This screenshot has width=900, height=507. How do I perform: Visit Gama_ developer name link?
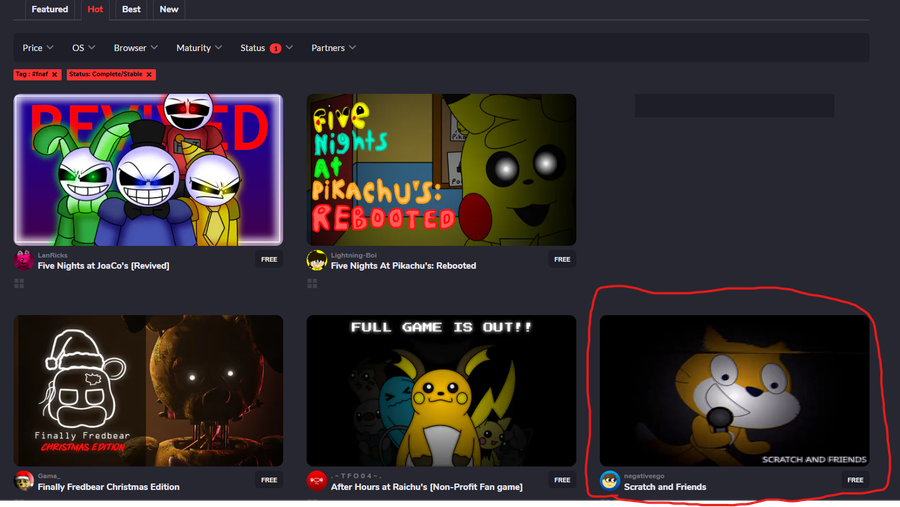click(49, 476)
